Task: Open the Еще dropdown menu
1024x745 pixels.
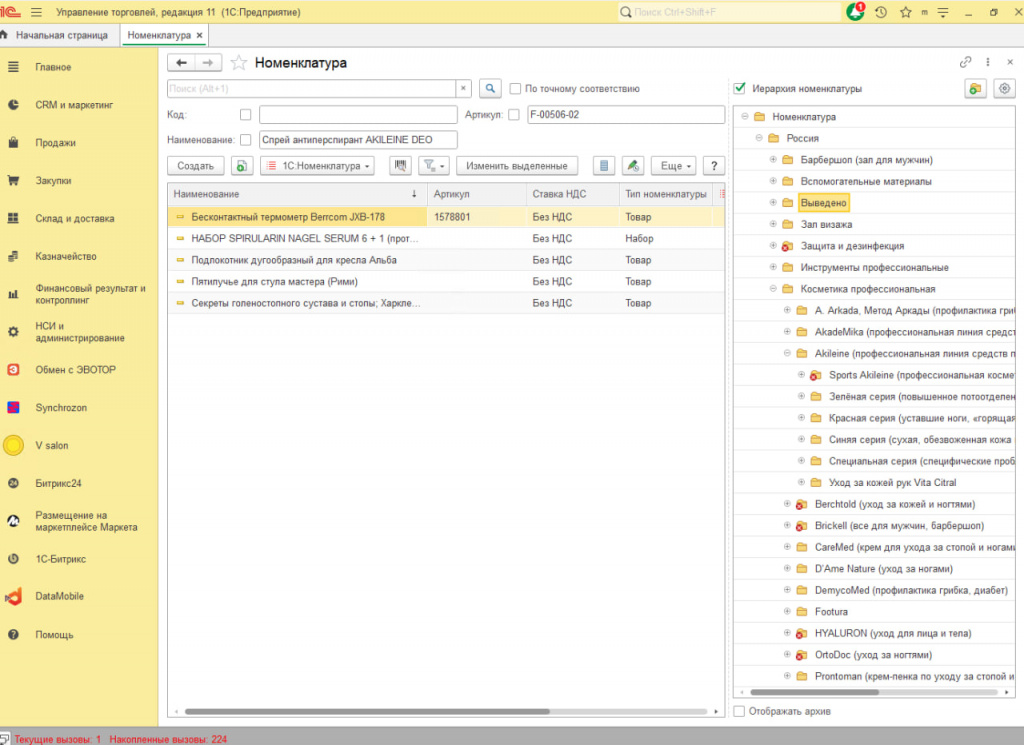Action: pos(673,166)
